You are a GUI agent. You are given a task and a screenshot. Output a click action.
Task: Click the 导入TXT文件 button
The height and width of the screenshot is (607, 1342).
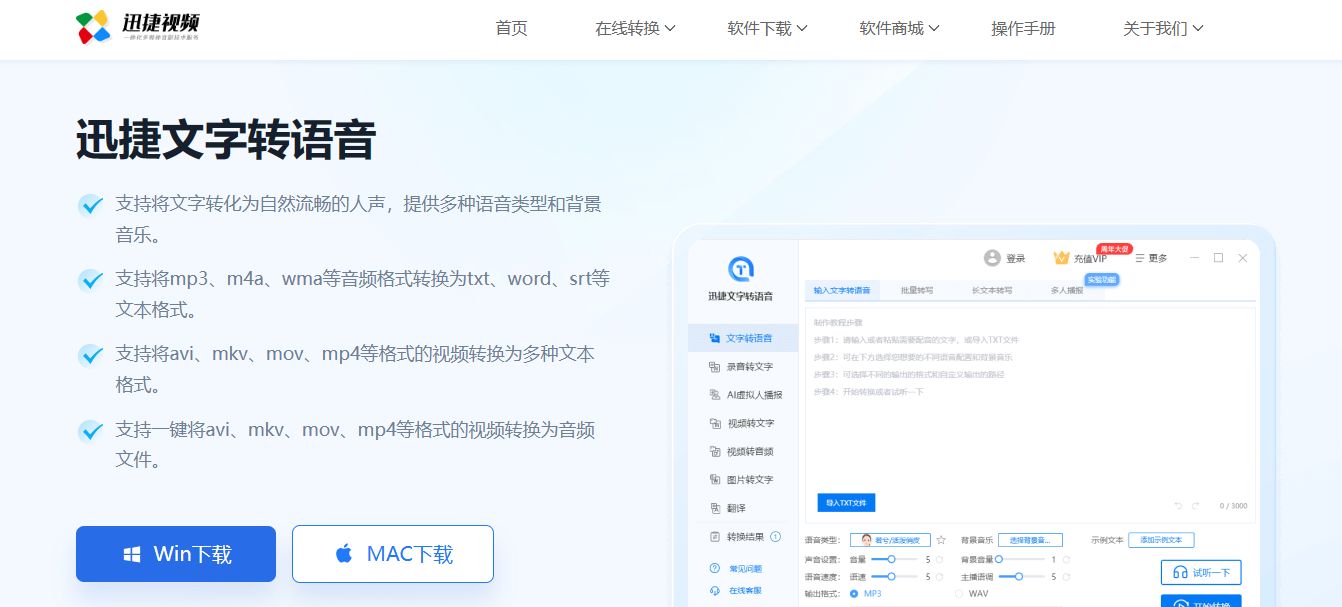pos(846,502)
